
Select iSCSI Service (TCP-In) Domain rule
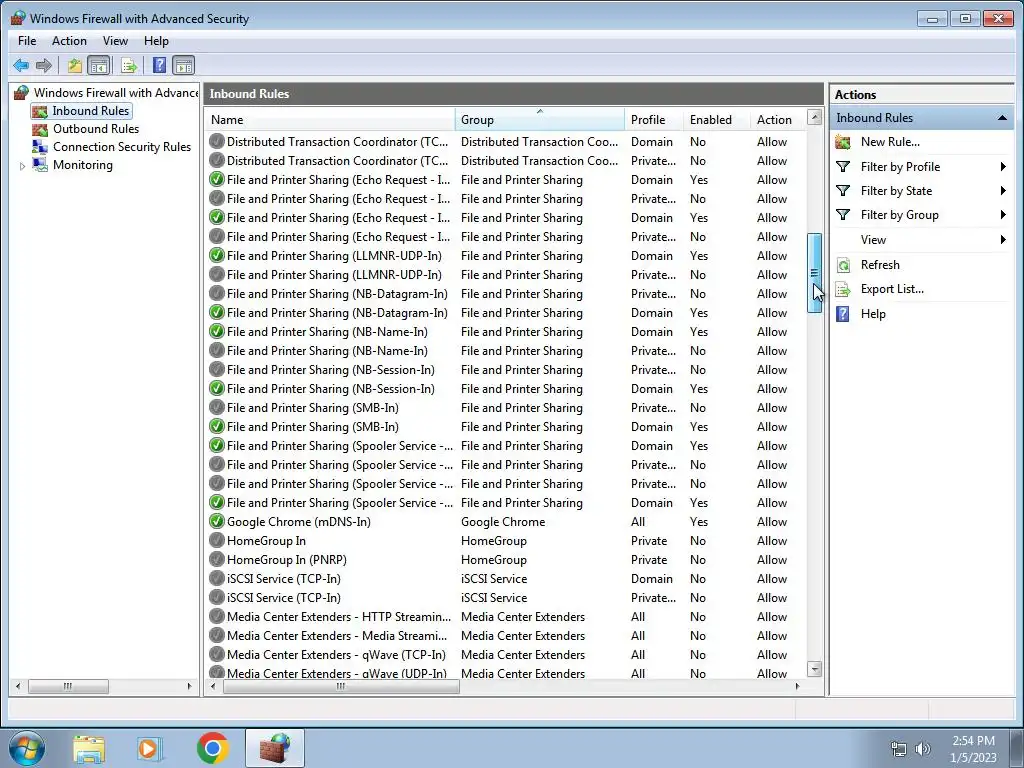[x=506, y=579]
